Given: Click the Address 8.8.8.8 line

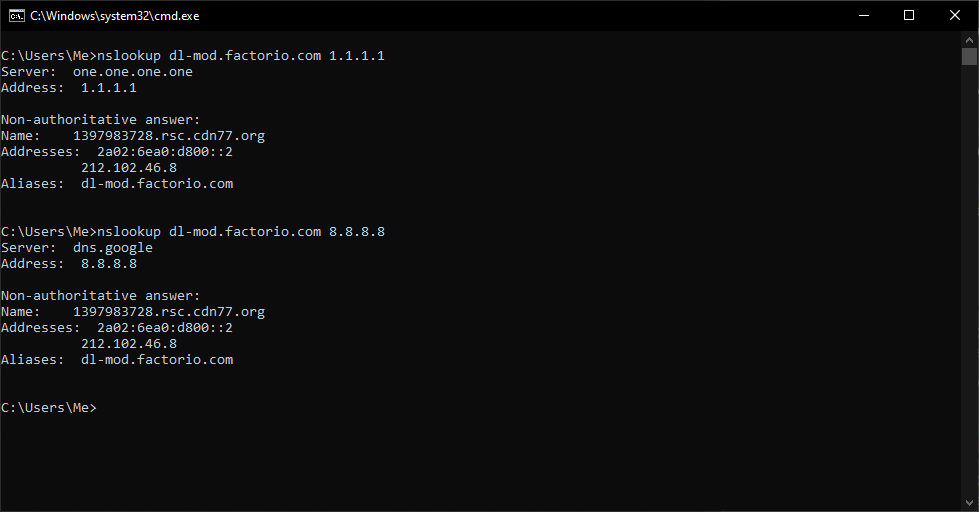Looking at the screenshot, I should coord(69,263).
